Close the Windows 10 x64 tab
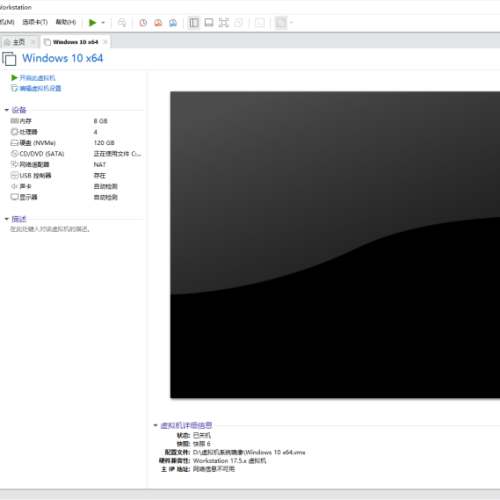 click(x=105, y=42)
